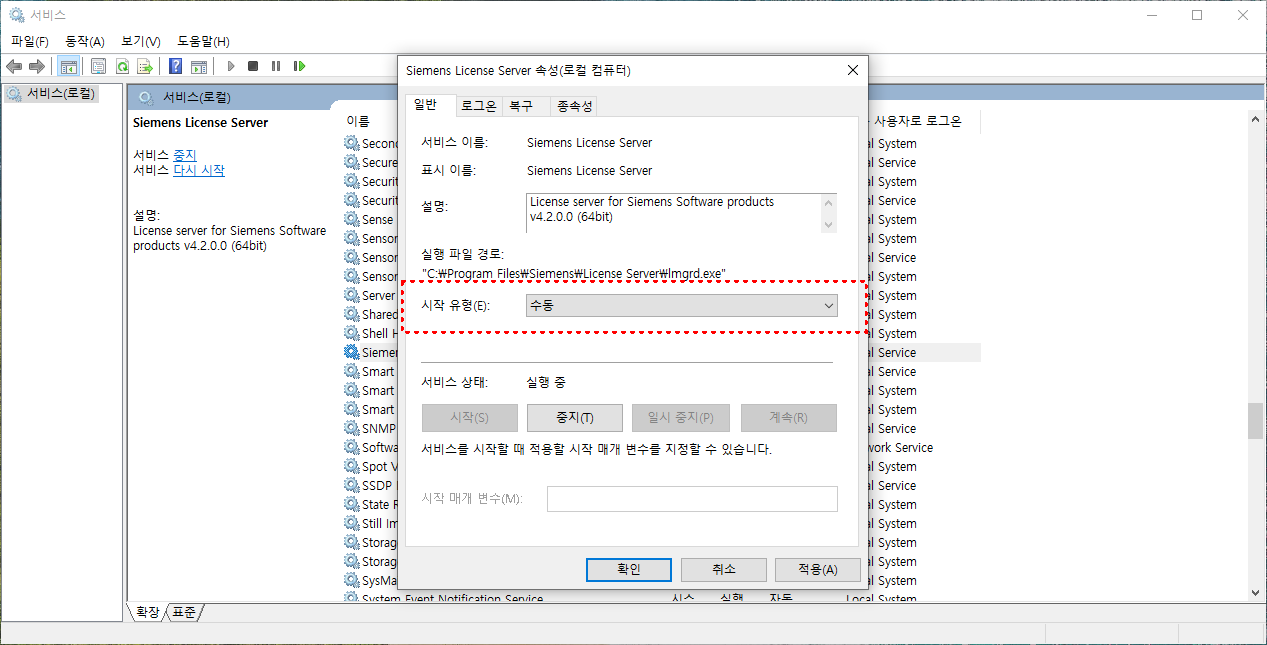Open the blue Help question-mark icon
Image resolution: width=1267 pixels, height=645 pixels.
pos(175,66)
